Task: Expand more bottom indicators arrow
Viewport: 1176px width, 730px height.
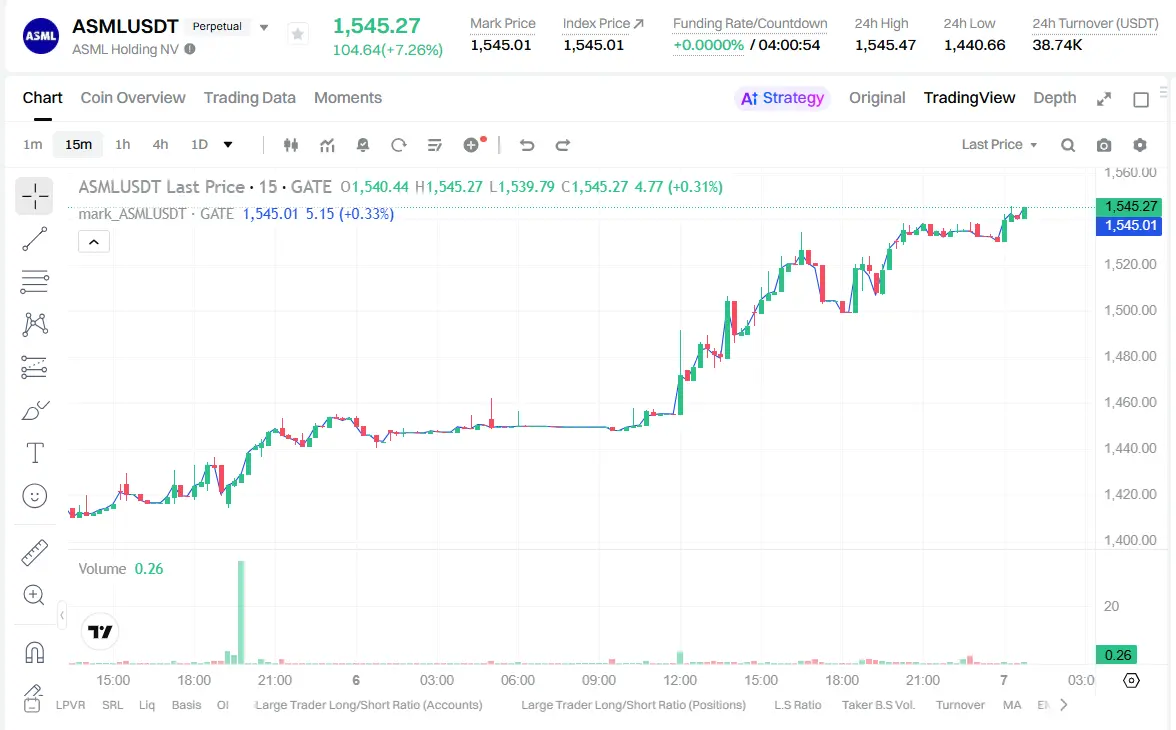Action: click(1064, 704)
